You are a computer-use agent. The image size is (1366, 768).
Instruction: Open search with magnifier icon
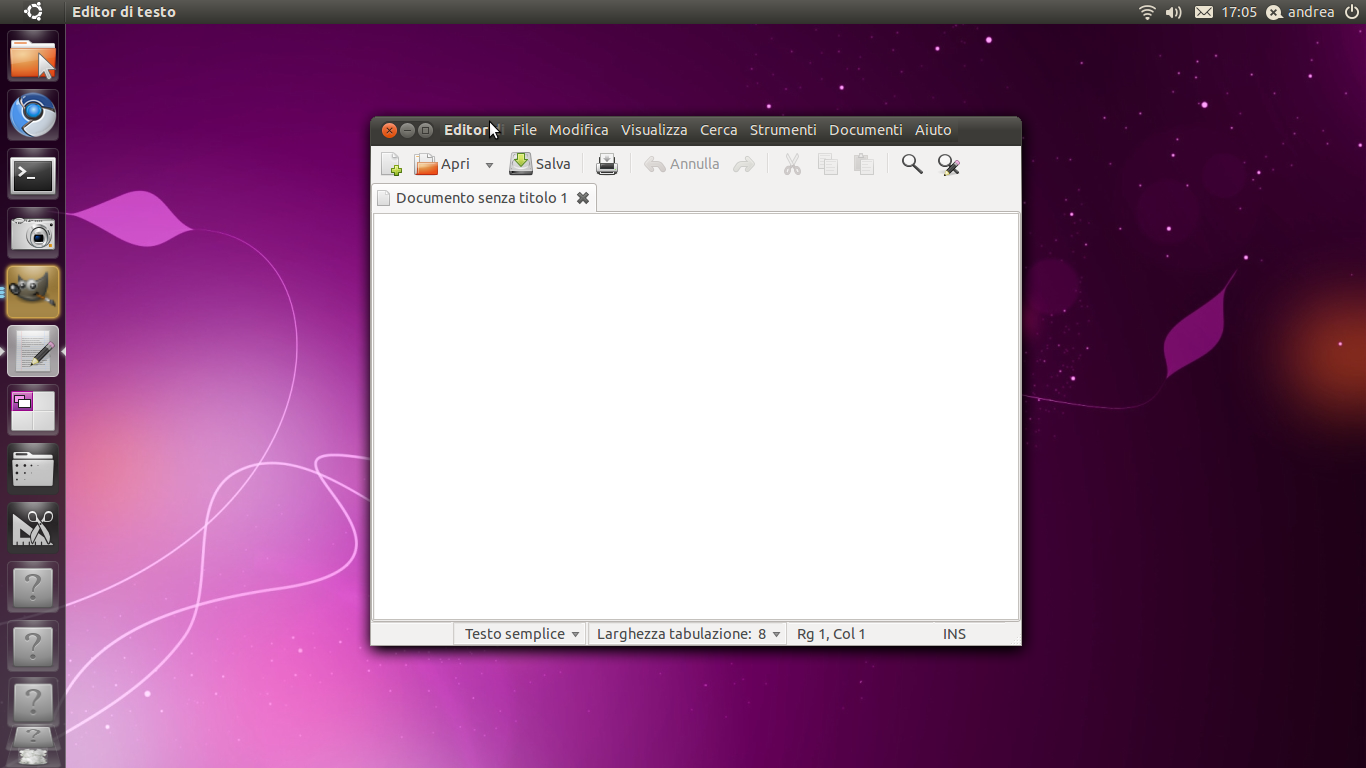[912, 164]
